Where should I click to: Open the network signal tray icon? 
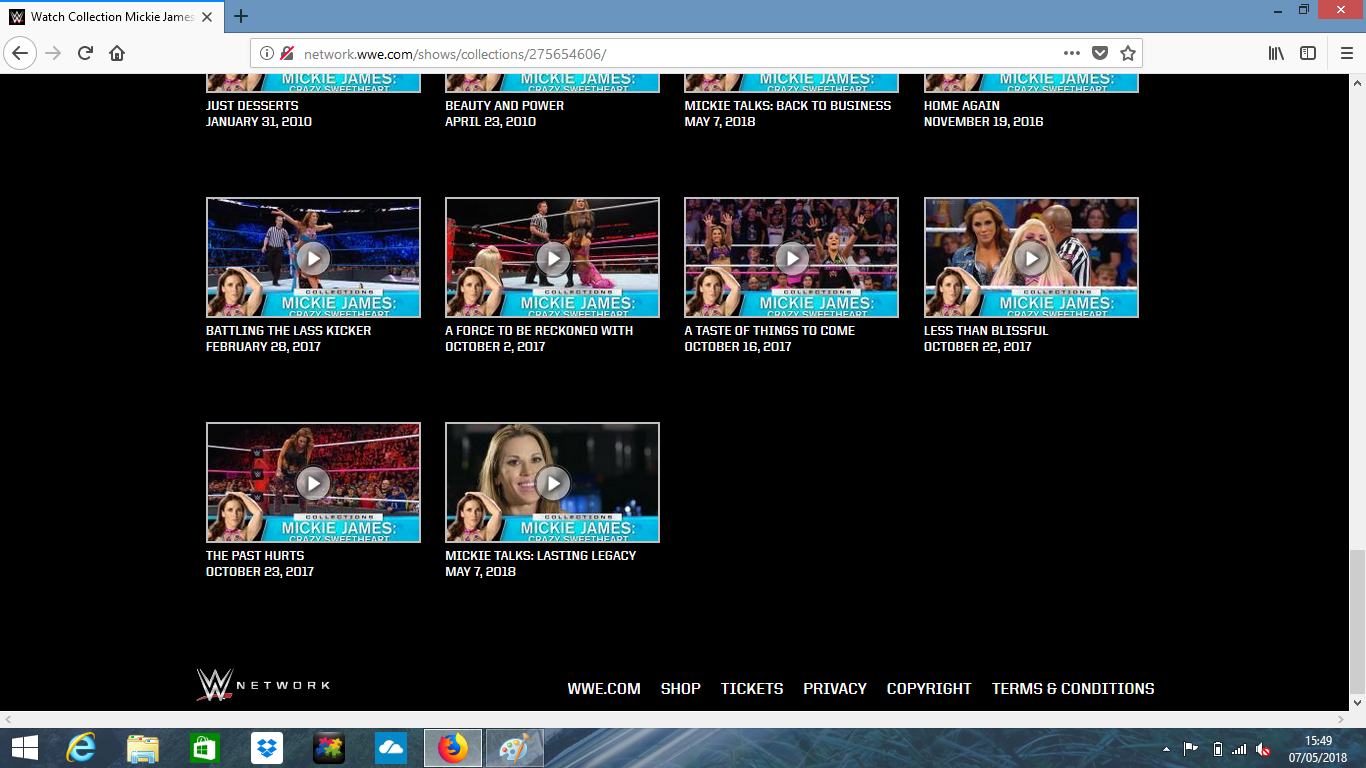[1240, 748]
